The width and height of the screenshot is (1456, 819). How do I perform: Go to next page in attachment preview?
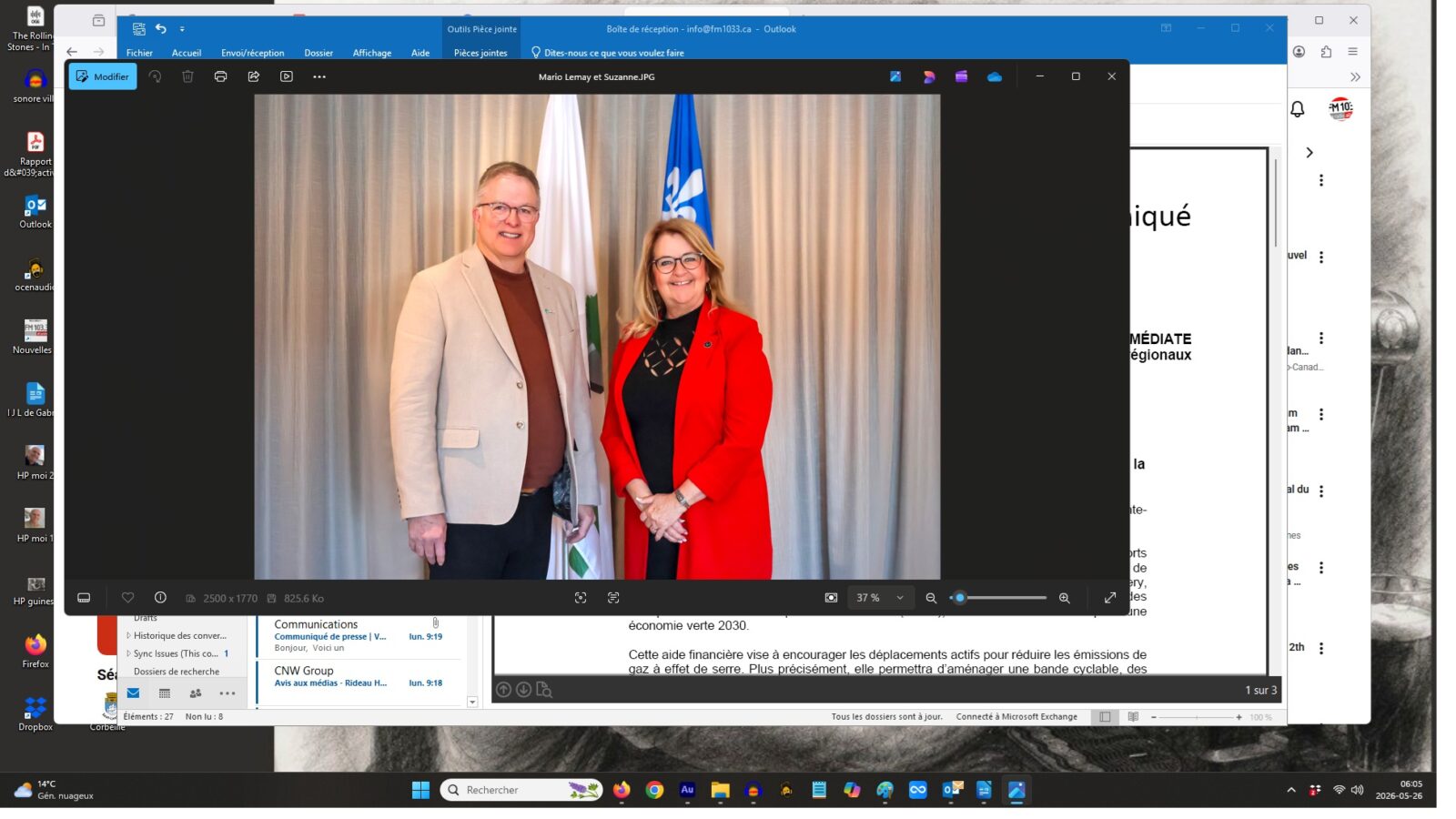click(x=524, y=690)
